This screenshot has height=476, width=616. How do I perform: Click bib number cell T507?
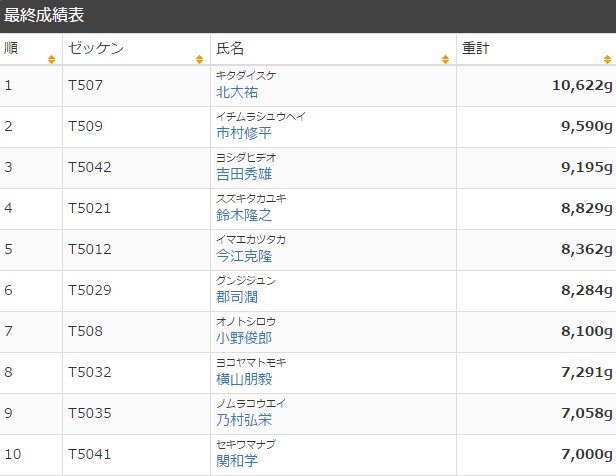point(85,85)
